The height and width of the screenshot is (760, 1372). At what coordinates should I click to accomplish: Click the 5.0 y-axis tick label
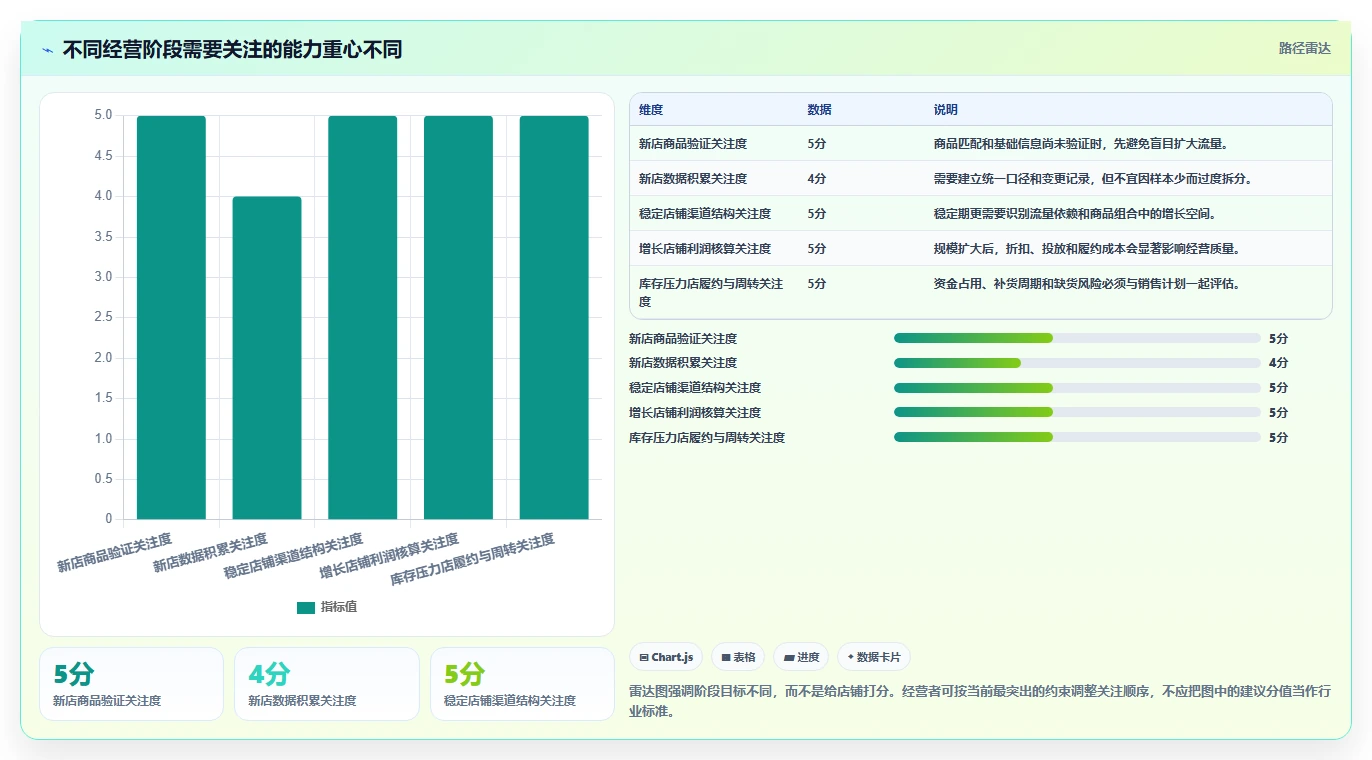click(103, 115)
